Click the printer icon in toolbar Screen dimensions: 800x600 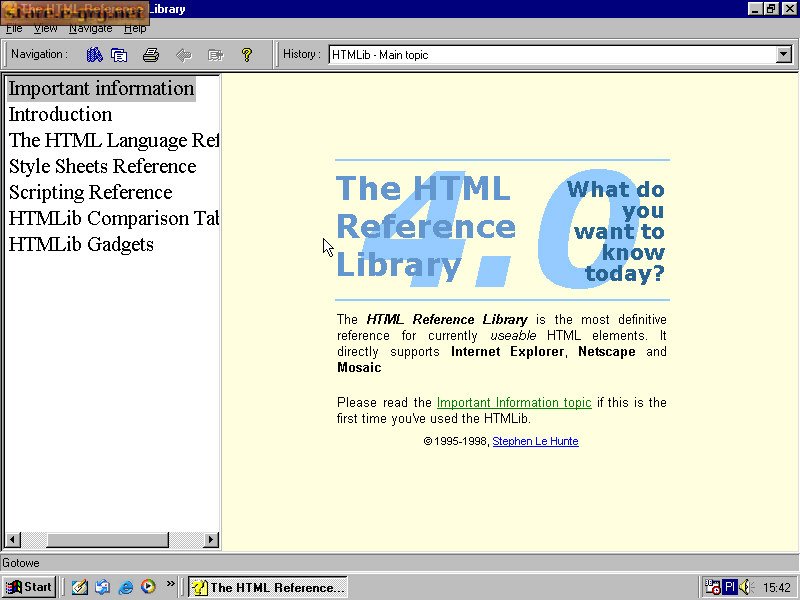coord(151,55)
